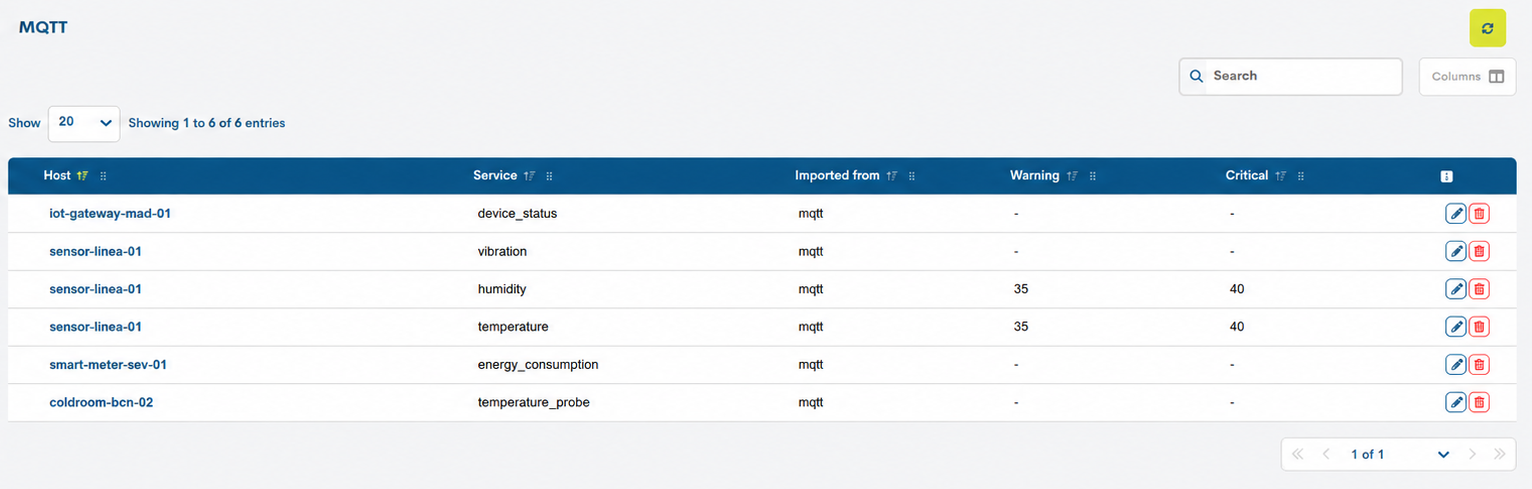Click the Host column header label
Viewport: 1532px width, 489px height.
pos(57,175)
